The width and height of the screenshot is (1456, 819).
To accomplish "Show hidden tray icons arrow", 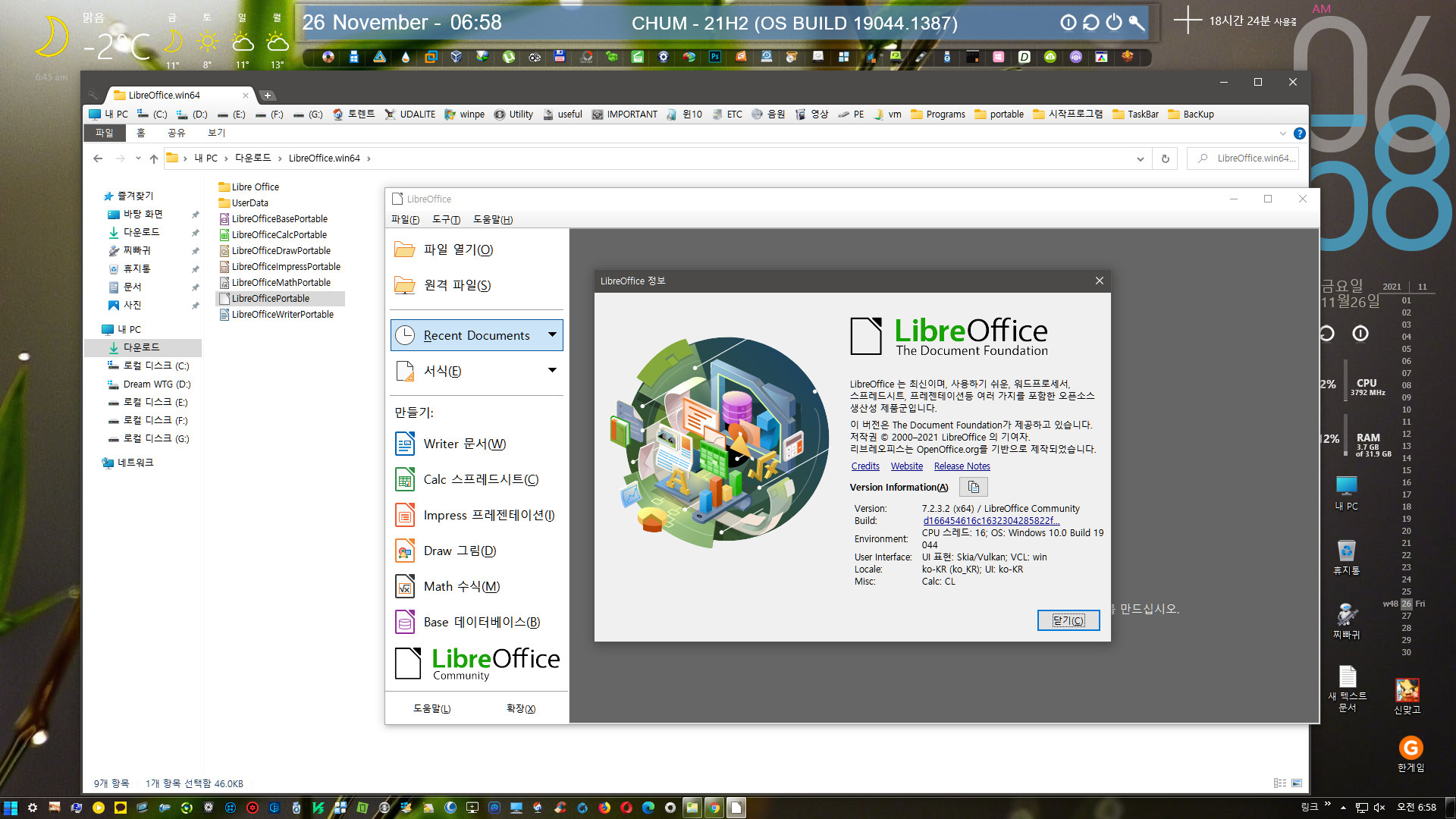I will [1343, 808].
